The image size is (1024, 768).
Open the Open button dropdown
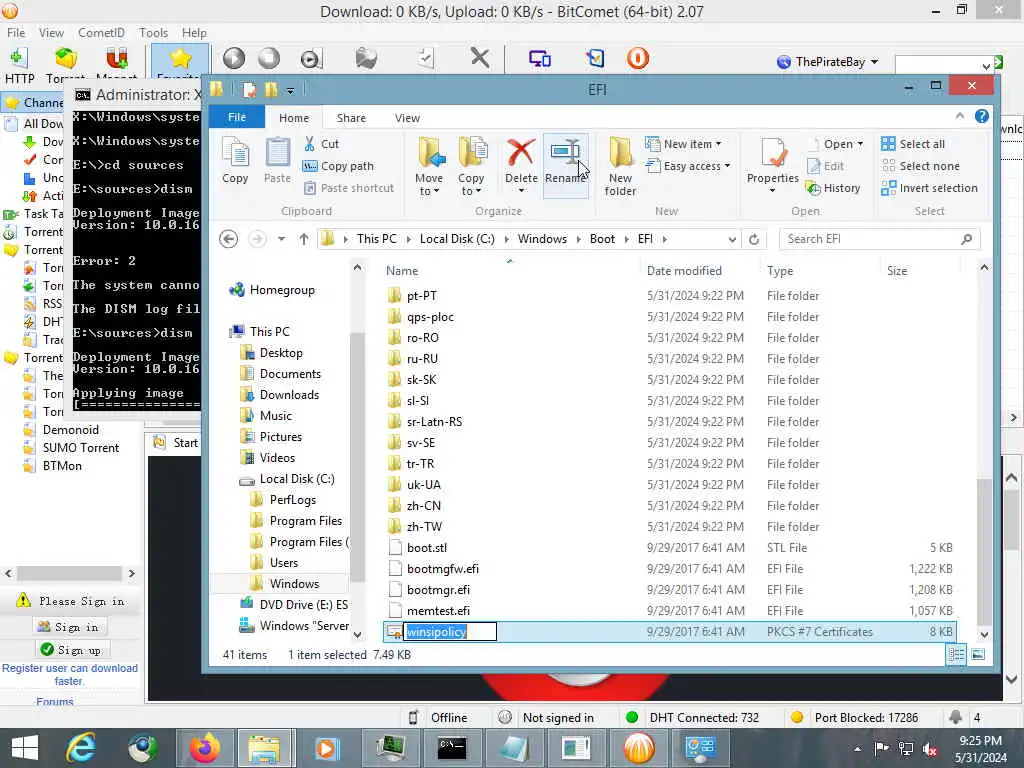[x=860, y=144]
